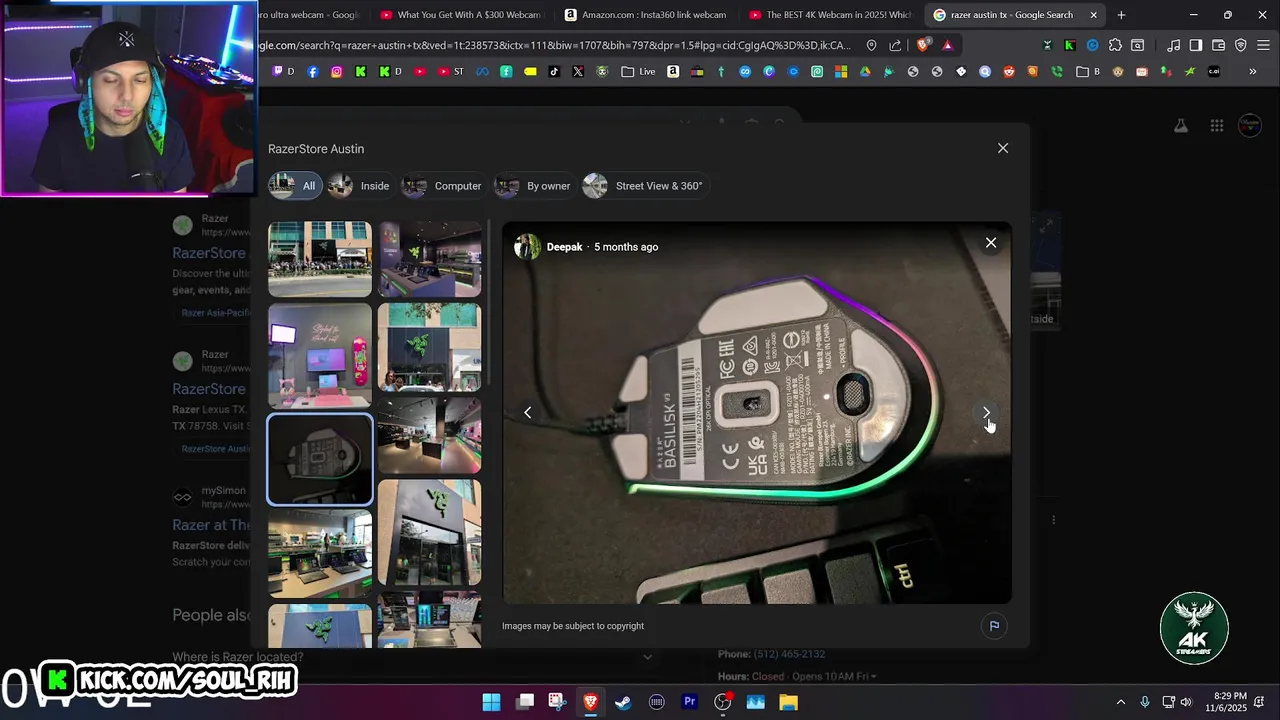Open the 'Razer at The' mySimon result link
The width and height of the screenshot is (1280, 720).
click(x=212, y=525)
